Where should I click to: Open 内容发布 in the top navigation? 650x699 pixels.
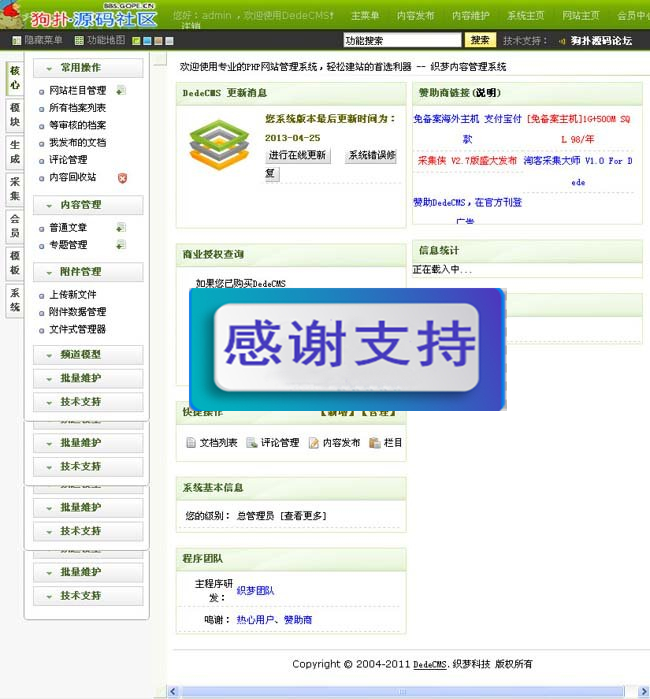[415, 16]
